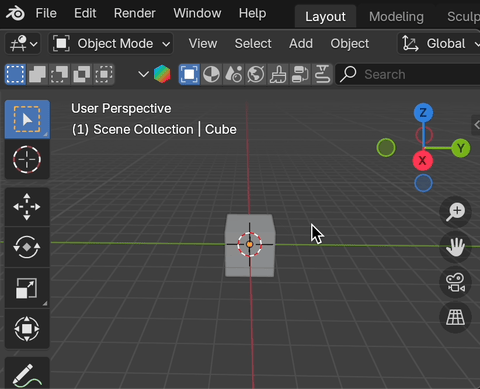Open the viewport View menu
The image size is (480, 389).
point(203,44)
